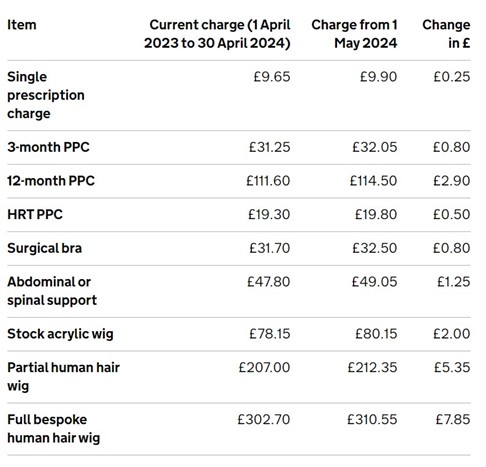
Task: Select the £7.85 change value
Action: pos(453,420)
